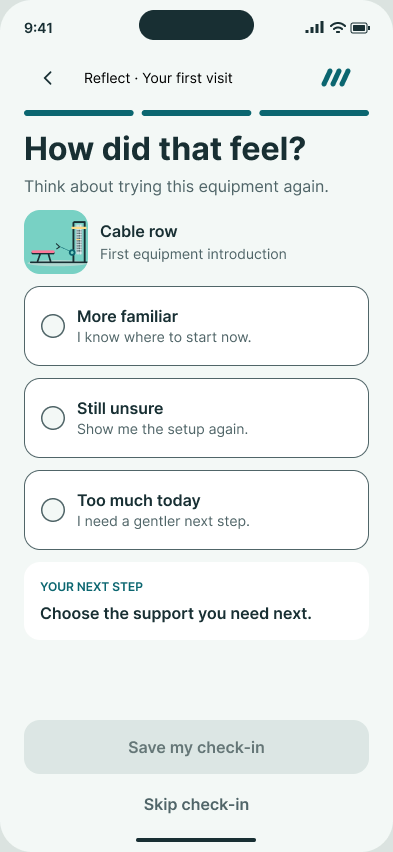Viewport: 393px width, 852px height.
Task: Select the Too much today radio button
Action: (x=53, y=510)
